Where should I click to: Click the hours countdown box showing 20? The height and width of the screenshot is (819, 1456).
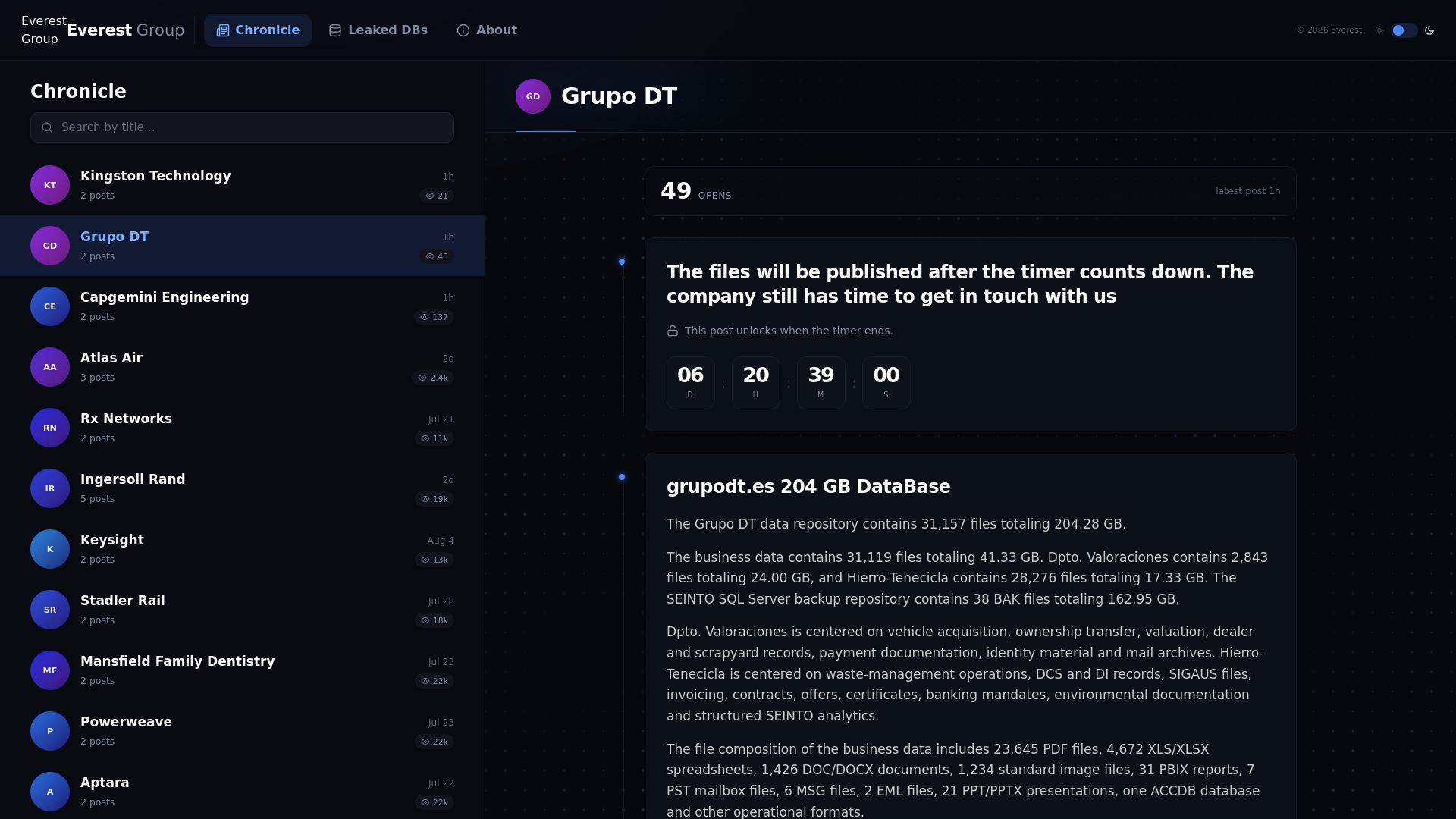pos(756,383)
